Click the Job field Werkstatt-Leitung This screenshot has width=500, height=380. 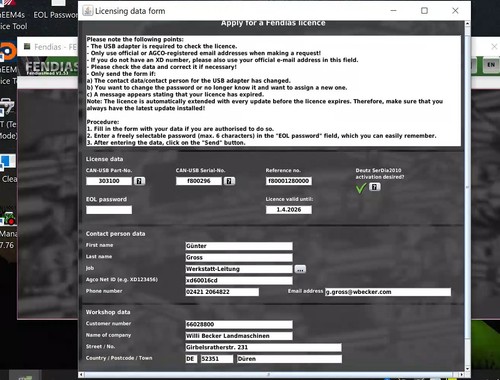(239, 269)
